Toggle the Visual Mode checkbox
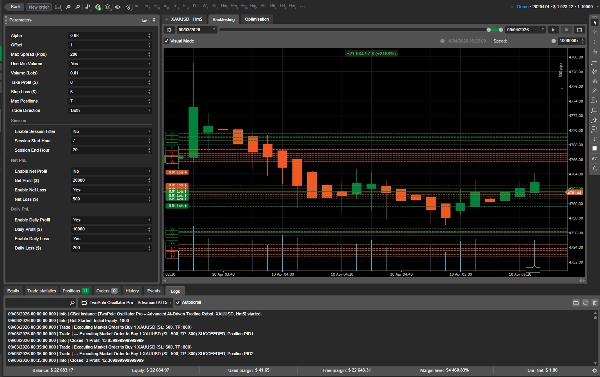Image resolution: width=600 pixels, height=377 pixels. click(167, 41)
